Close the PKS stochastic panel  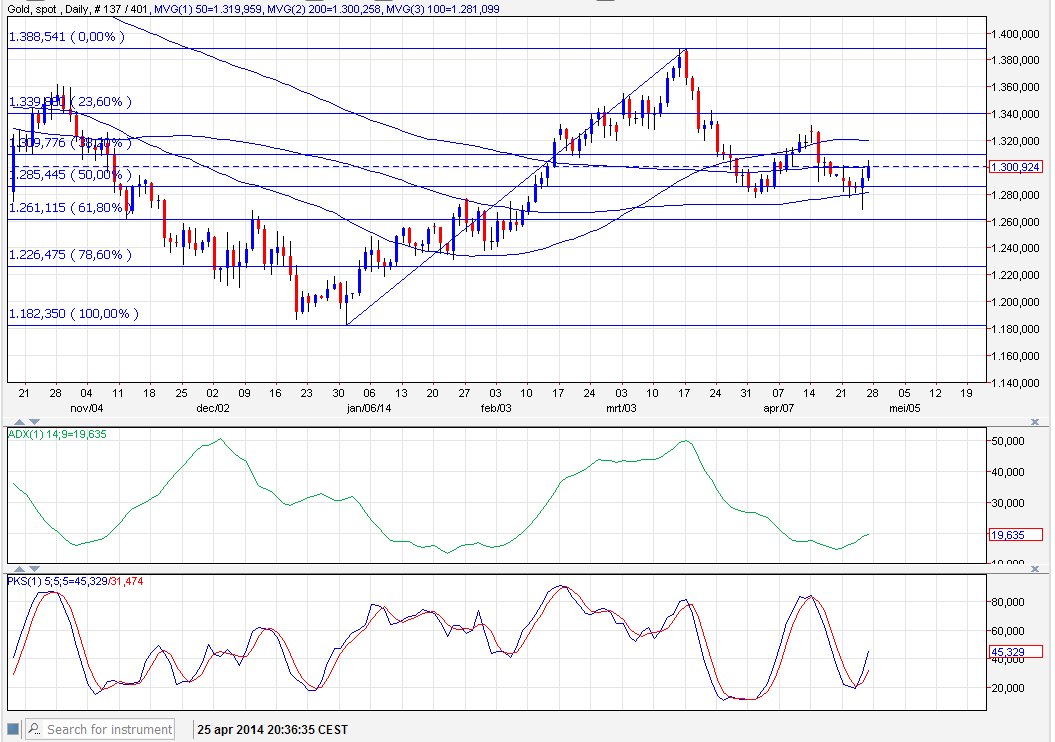pyautogui.click(x=1035, y=569)
